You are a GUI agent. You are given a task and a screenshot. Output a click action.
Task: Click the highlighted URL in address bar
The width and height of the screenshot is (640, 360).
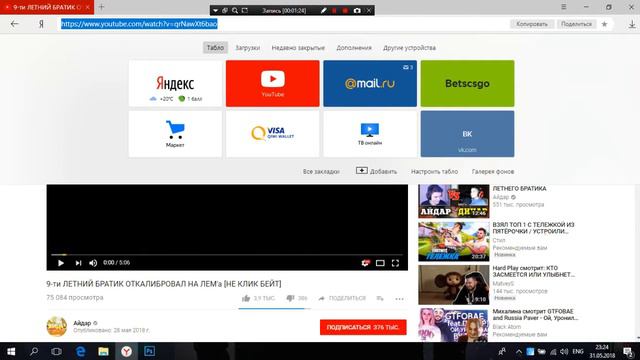coord(139,24)
